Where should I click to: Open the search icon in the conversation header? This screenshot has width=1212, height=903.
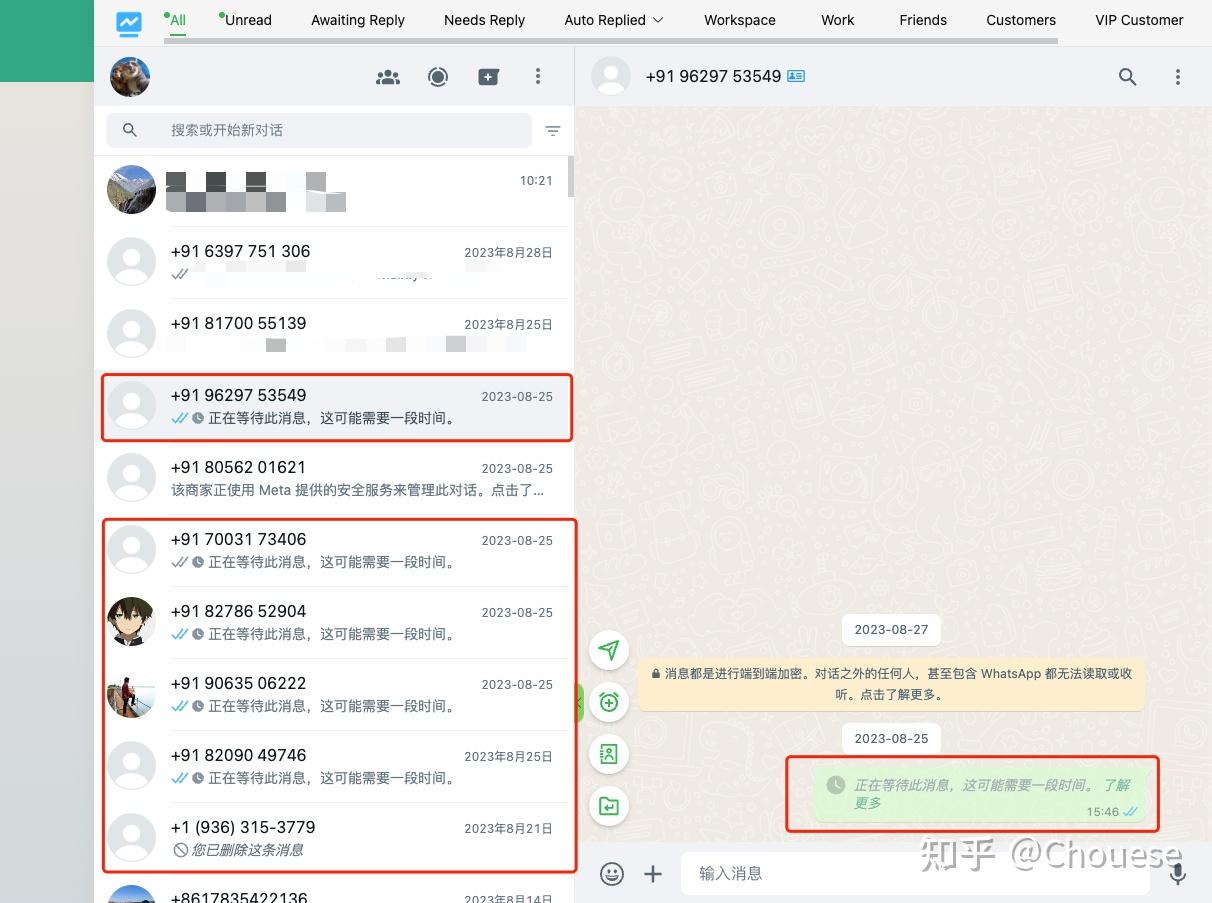(1128, 76)
